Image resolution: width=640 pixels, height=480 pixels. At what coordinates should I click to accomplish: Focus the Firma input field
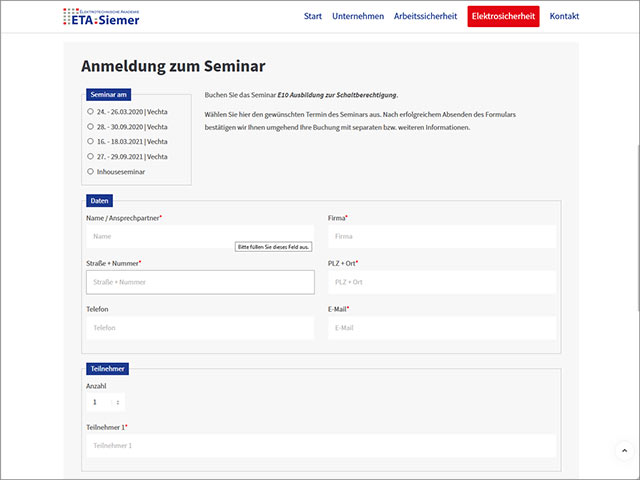tap(442, 236)
